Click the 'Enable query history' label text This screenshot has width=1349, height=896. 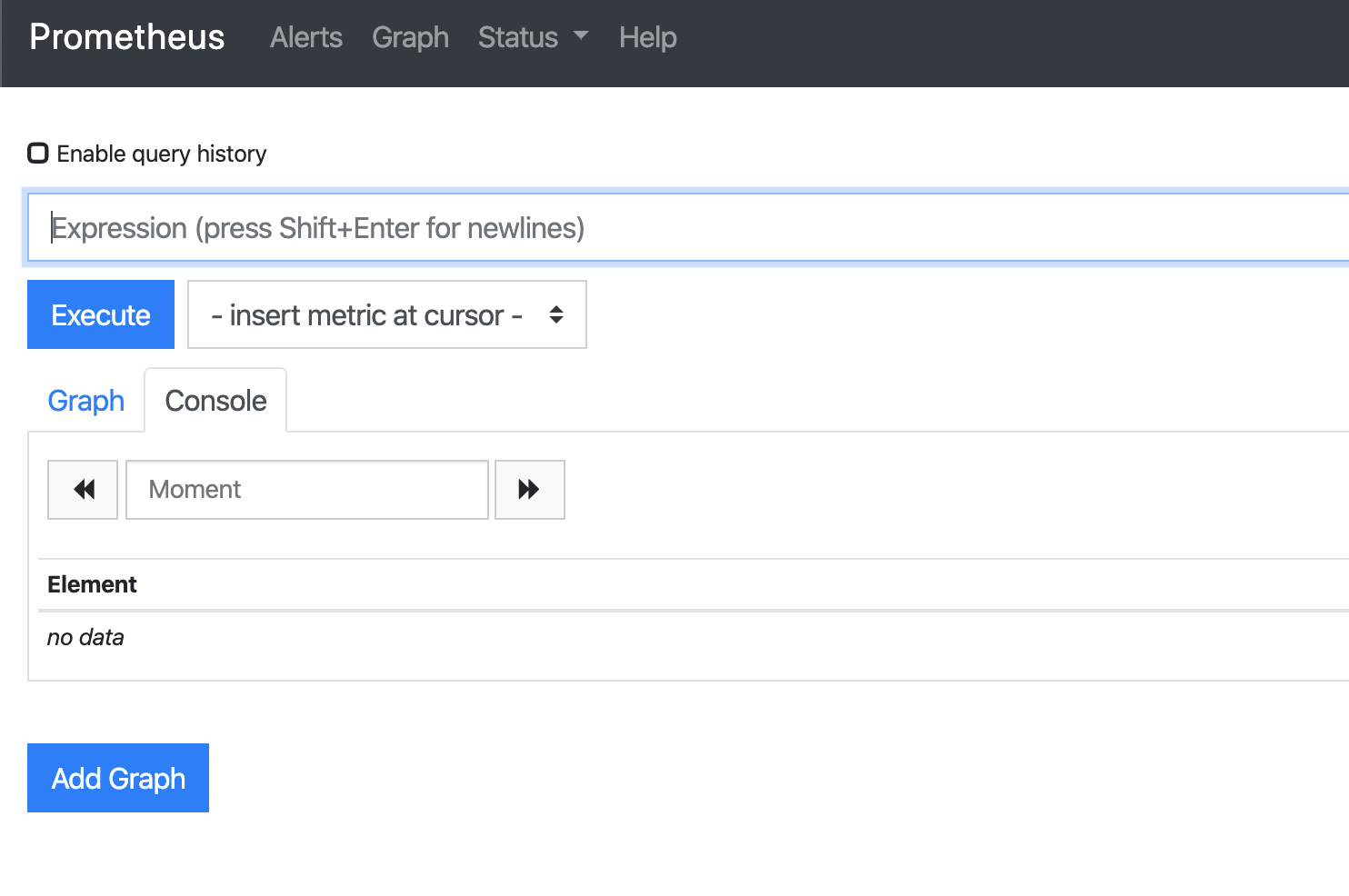coord(162,154)
